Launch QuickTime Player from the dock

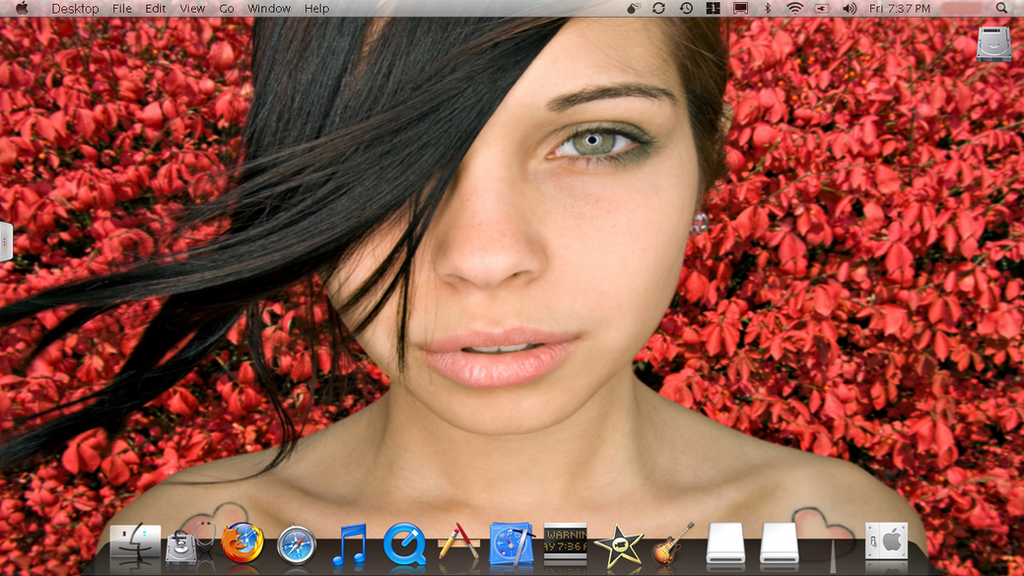coord(404,544)
